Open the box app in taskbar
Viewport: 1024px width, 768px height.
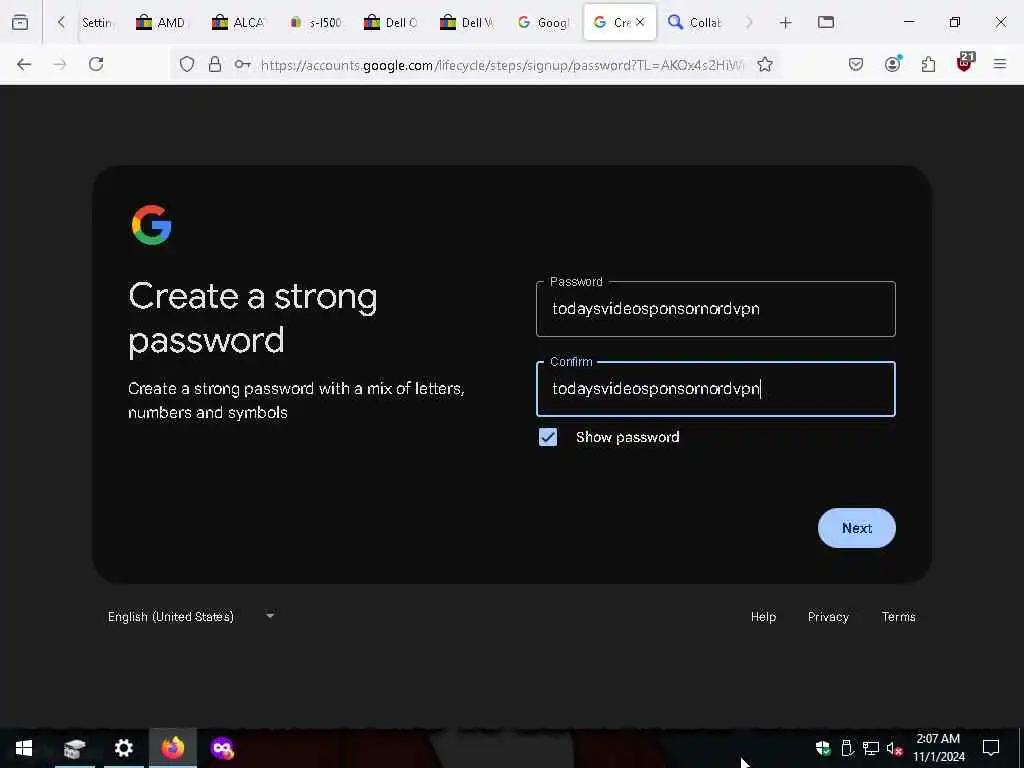pos(74,748)
